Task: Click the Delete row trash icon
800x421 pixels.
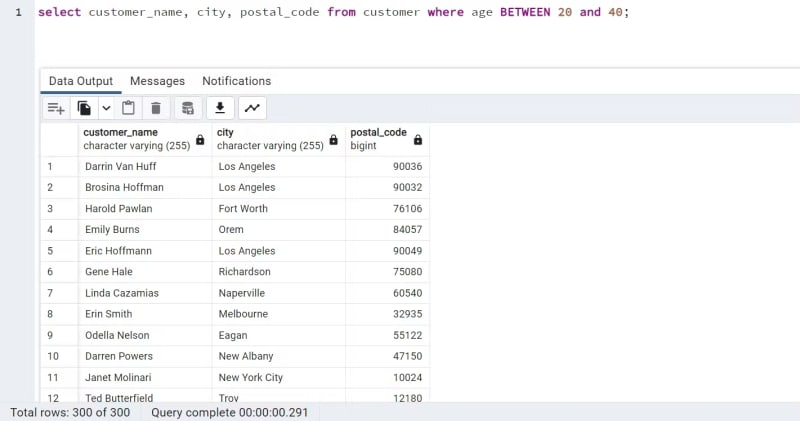Action: tap(156, 108)
